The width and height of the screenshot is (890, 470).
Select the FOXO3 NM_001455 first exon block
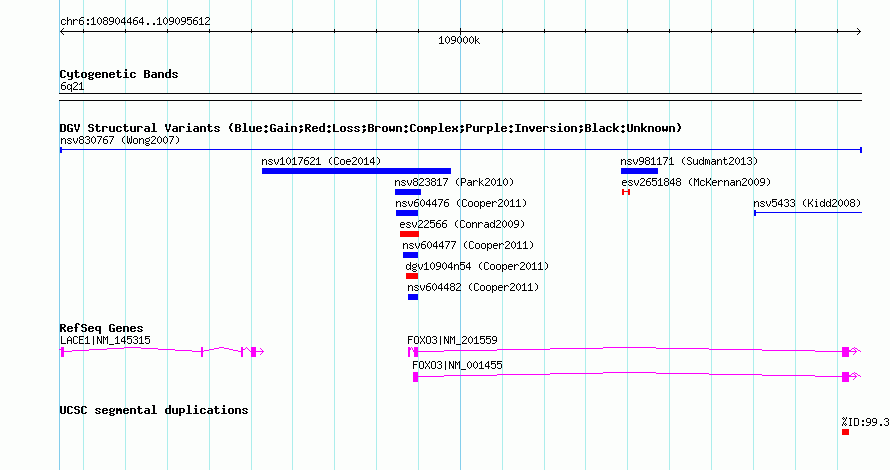tap(415, 377)
